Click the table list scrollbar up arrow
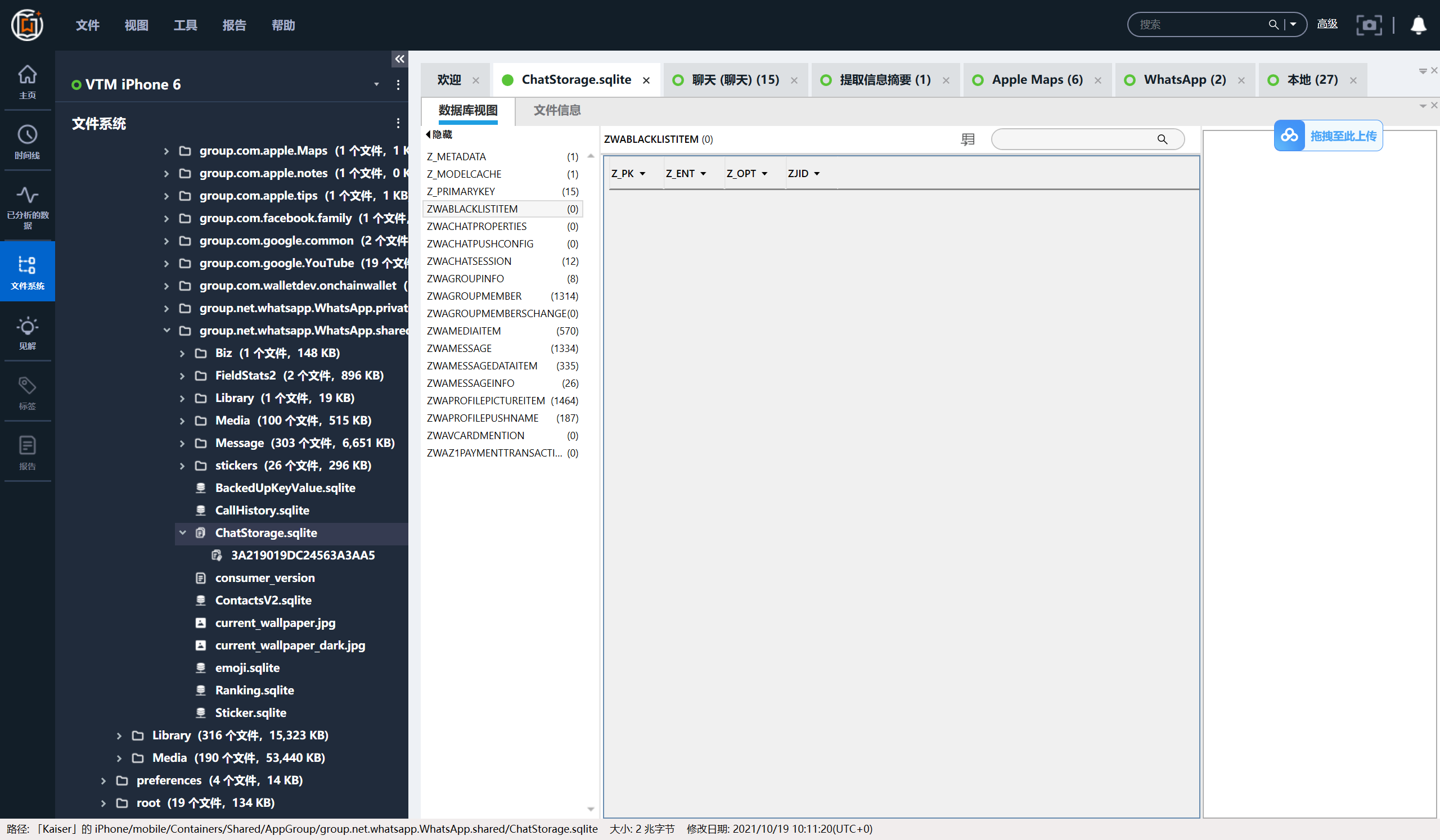Screen dimensions: 1440x840 pos(591,156)
